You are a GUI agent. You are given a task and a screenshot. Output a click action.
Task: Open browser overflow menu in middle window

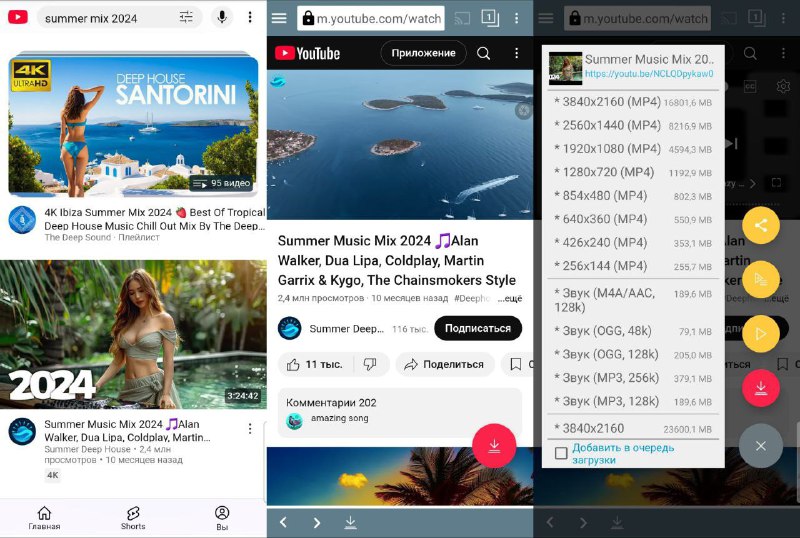[517, 18]
